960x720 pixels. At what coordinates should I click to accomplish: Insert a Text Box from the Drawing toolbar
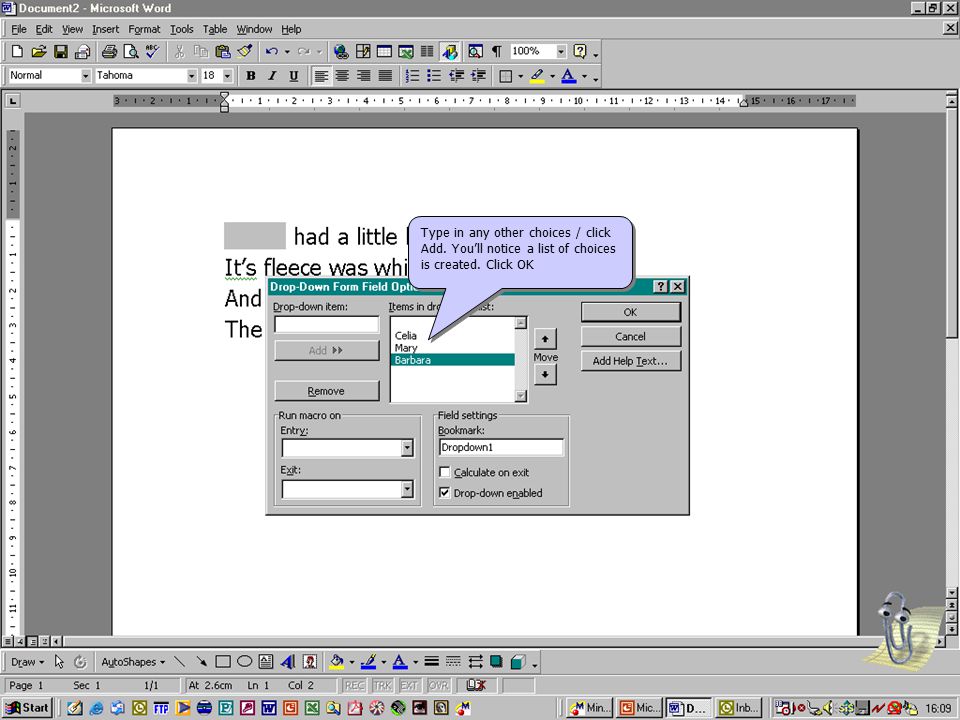click(266, 662)
